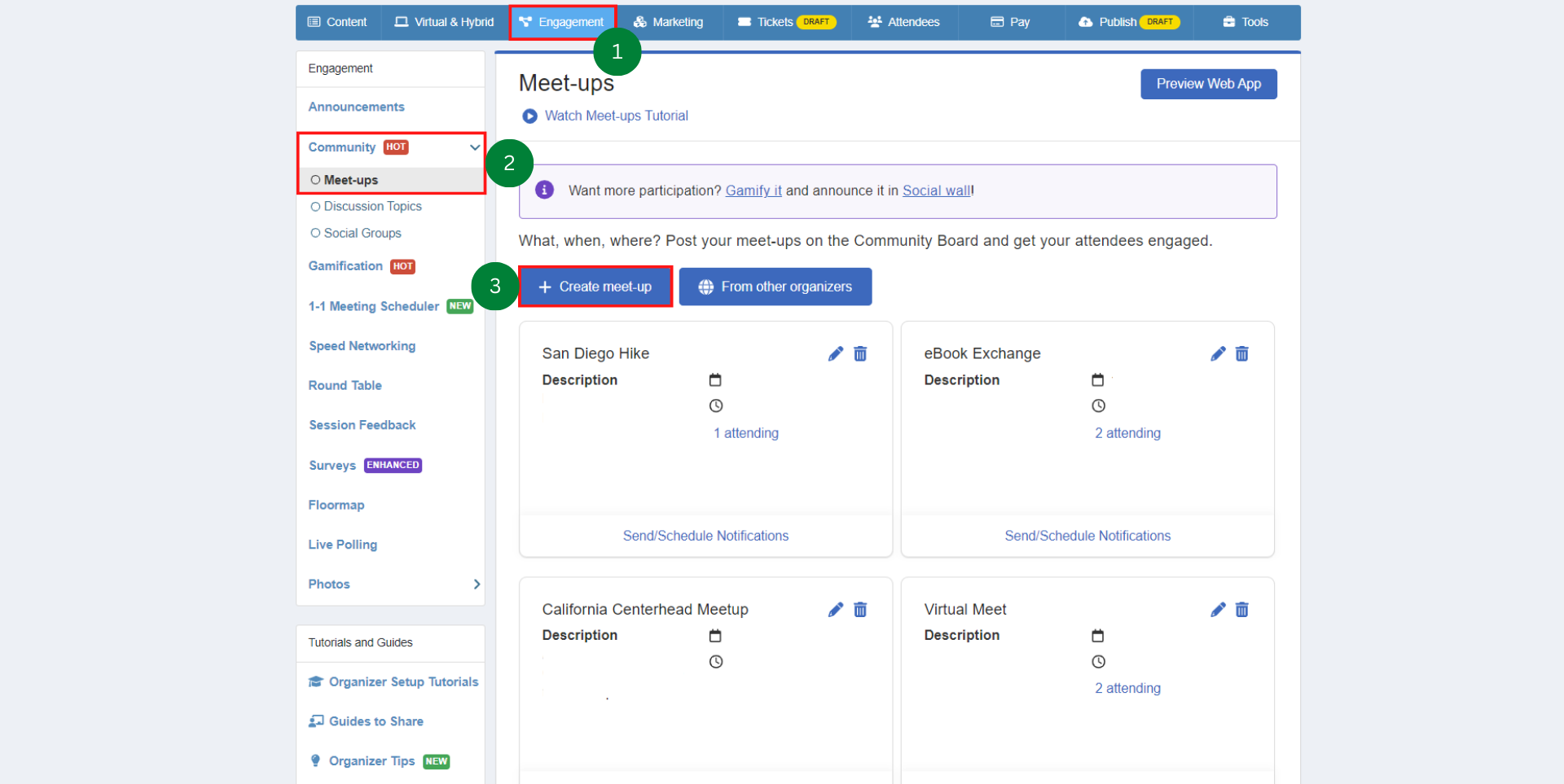The image size is (1564, 784).
Task: Click the Virtual Meet title
Action: 965,609
